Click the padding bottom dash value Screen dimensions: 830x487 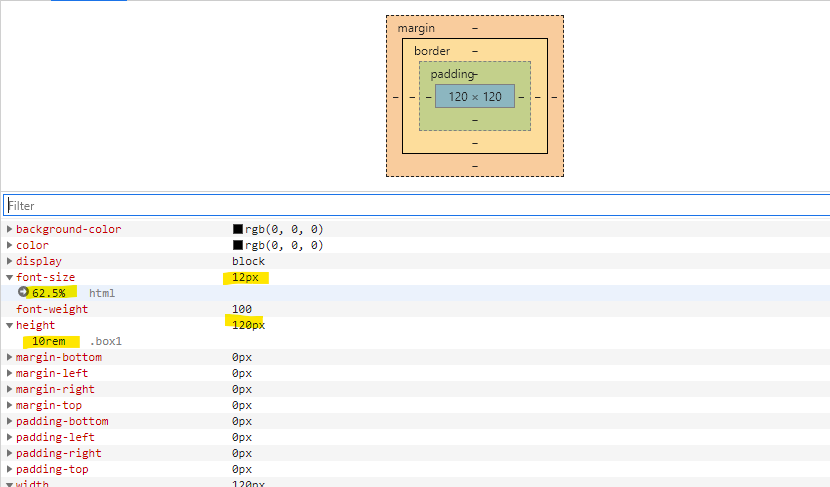475,120
